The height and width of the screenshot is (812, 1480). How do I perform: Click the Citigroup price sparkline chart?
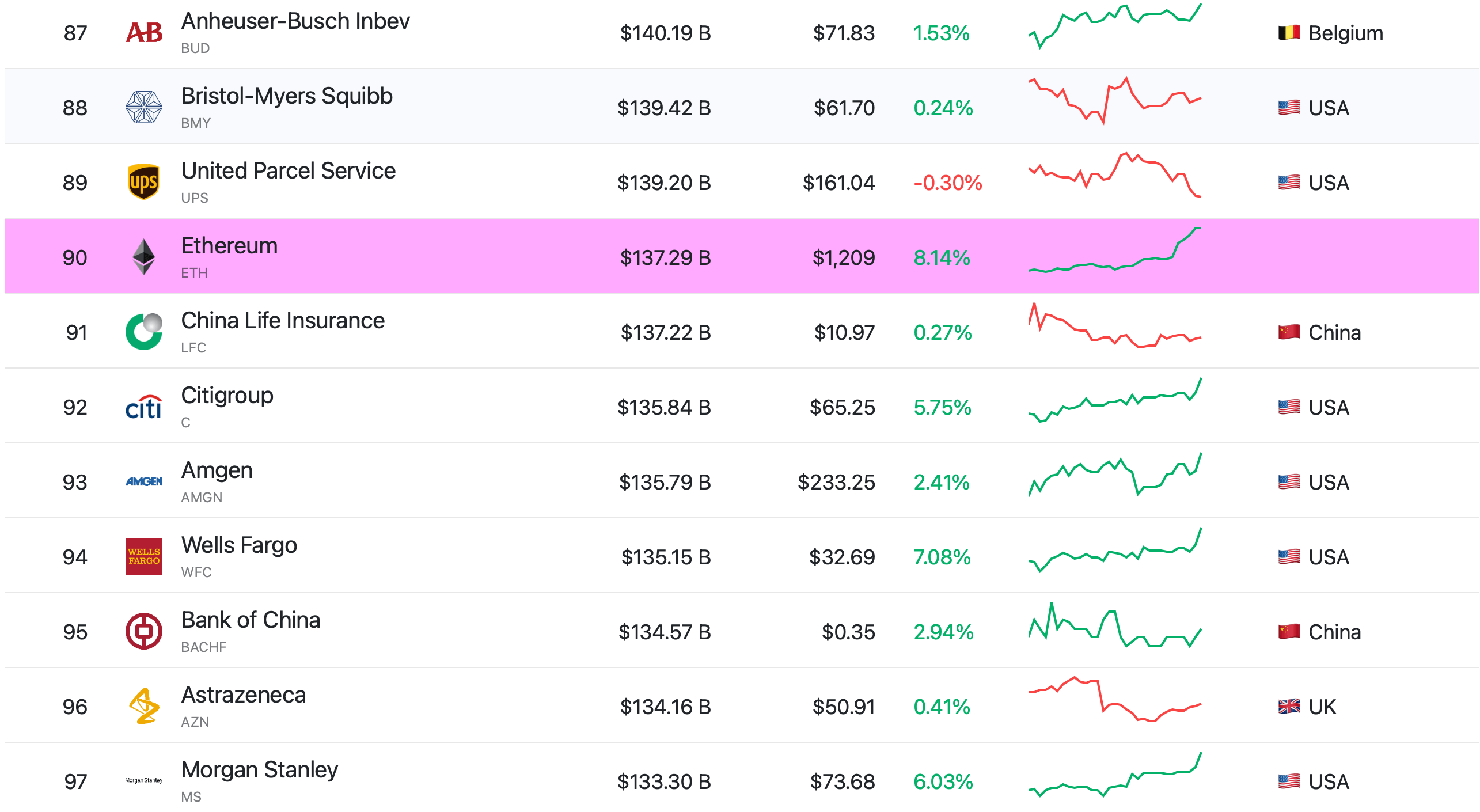[1115, 400]
